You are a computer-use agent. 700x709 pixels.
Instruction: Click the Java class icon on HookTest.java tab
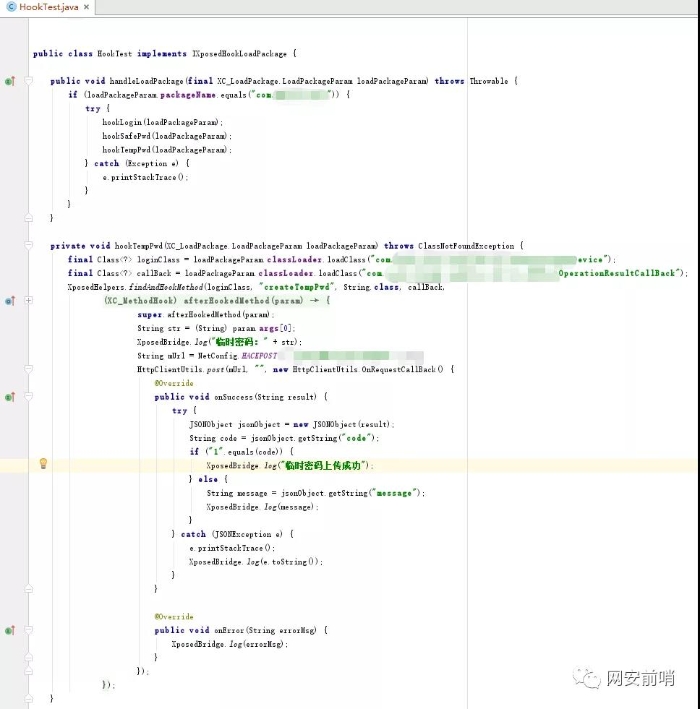click(10, 7)
